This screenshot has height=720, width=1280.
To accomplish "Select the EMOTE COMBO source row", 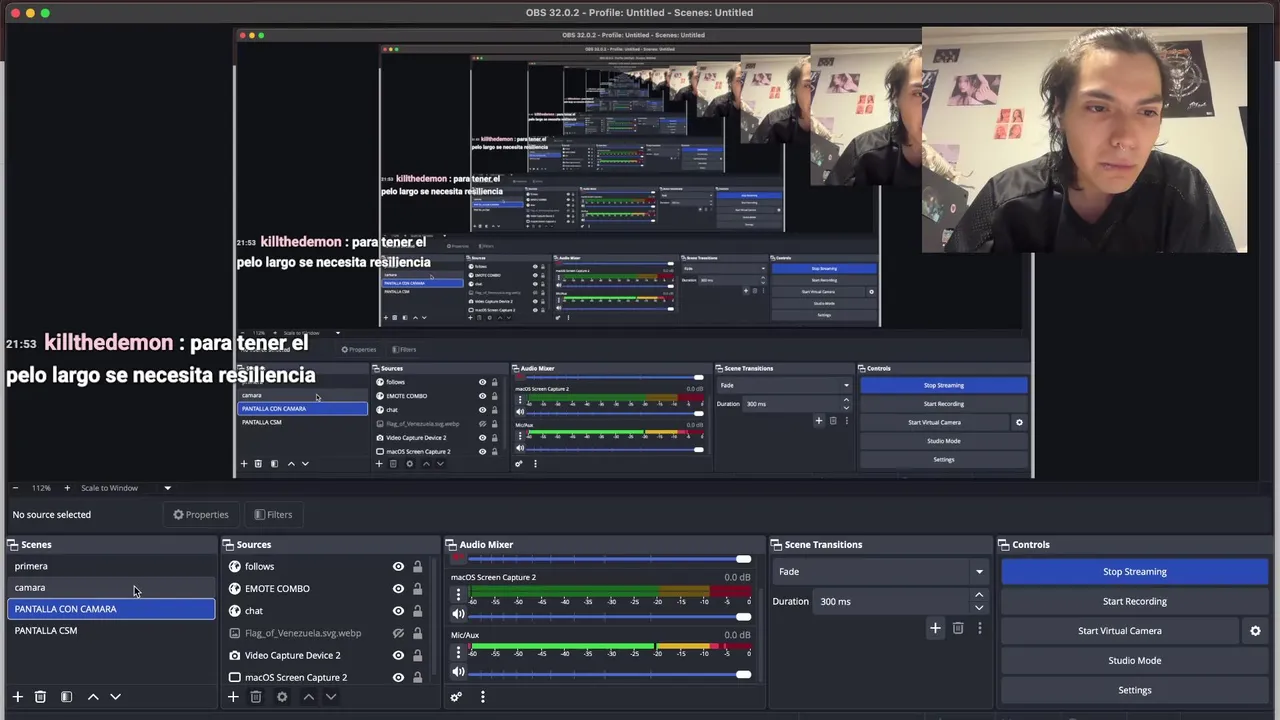I will point(328,589).
